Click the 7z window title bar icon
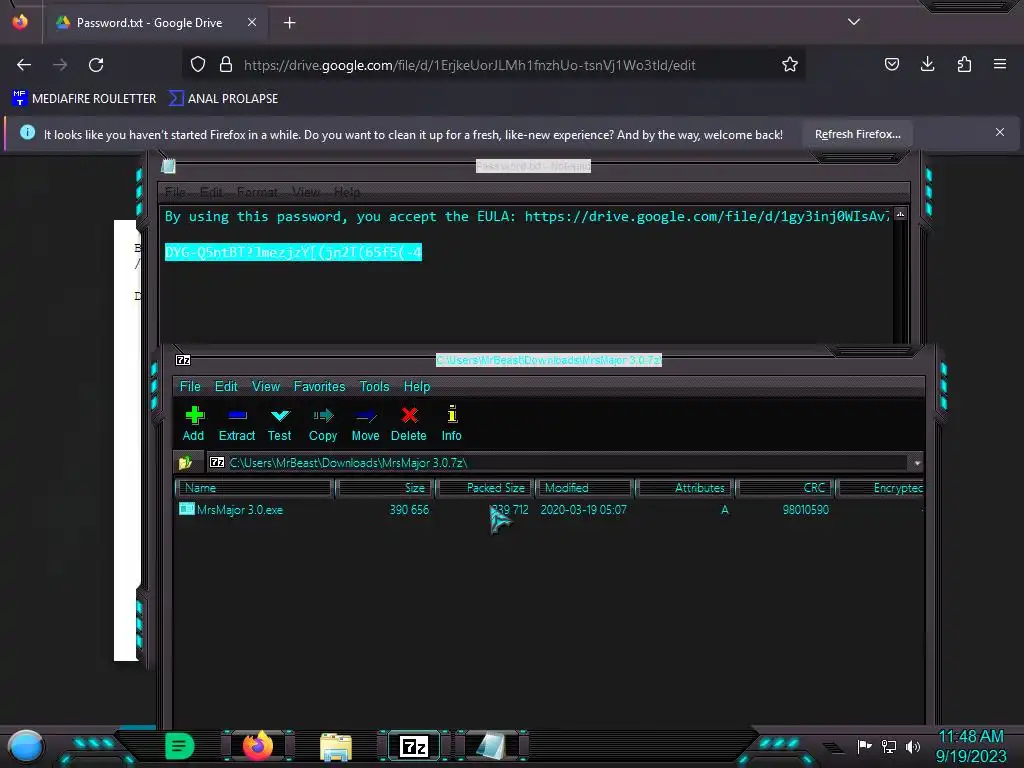The height and width of the screenshot is (768, 1024). click(x=183, y=360)
